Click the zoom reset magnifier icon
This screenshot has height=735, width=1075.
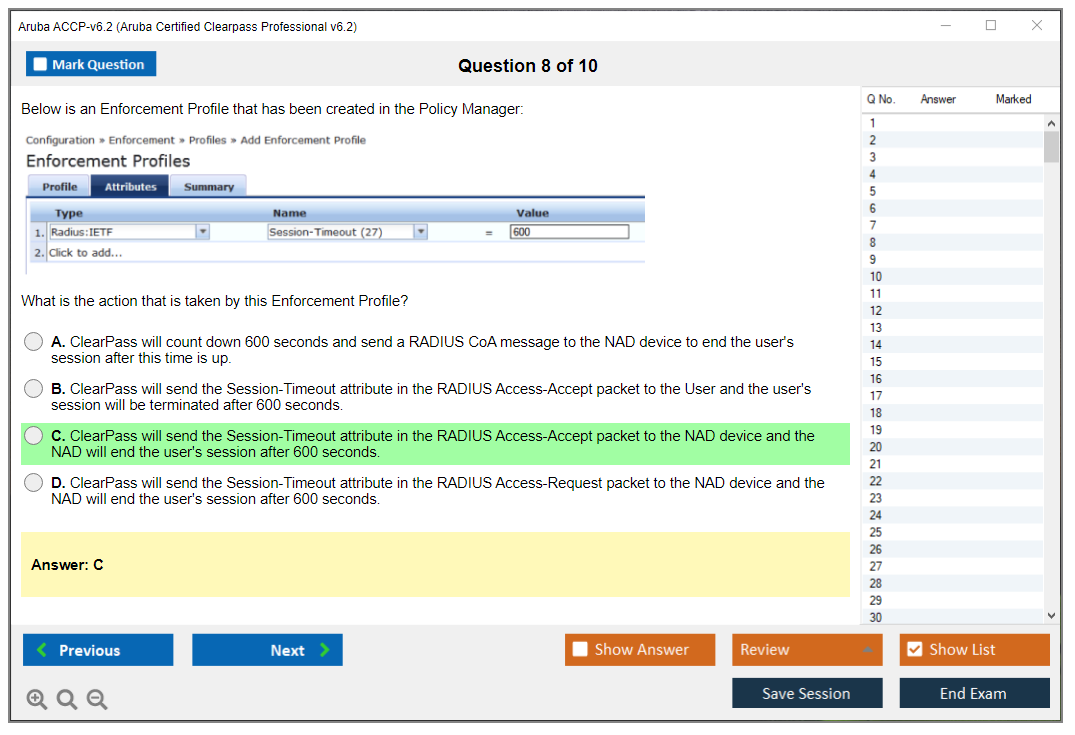pyautogui.click(x=67, y=700)
